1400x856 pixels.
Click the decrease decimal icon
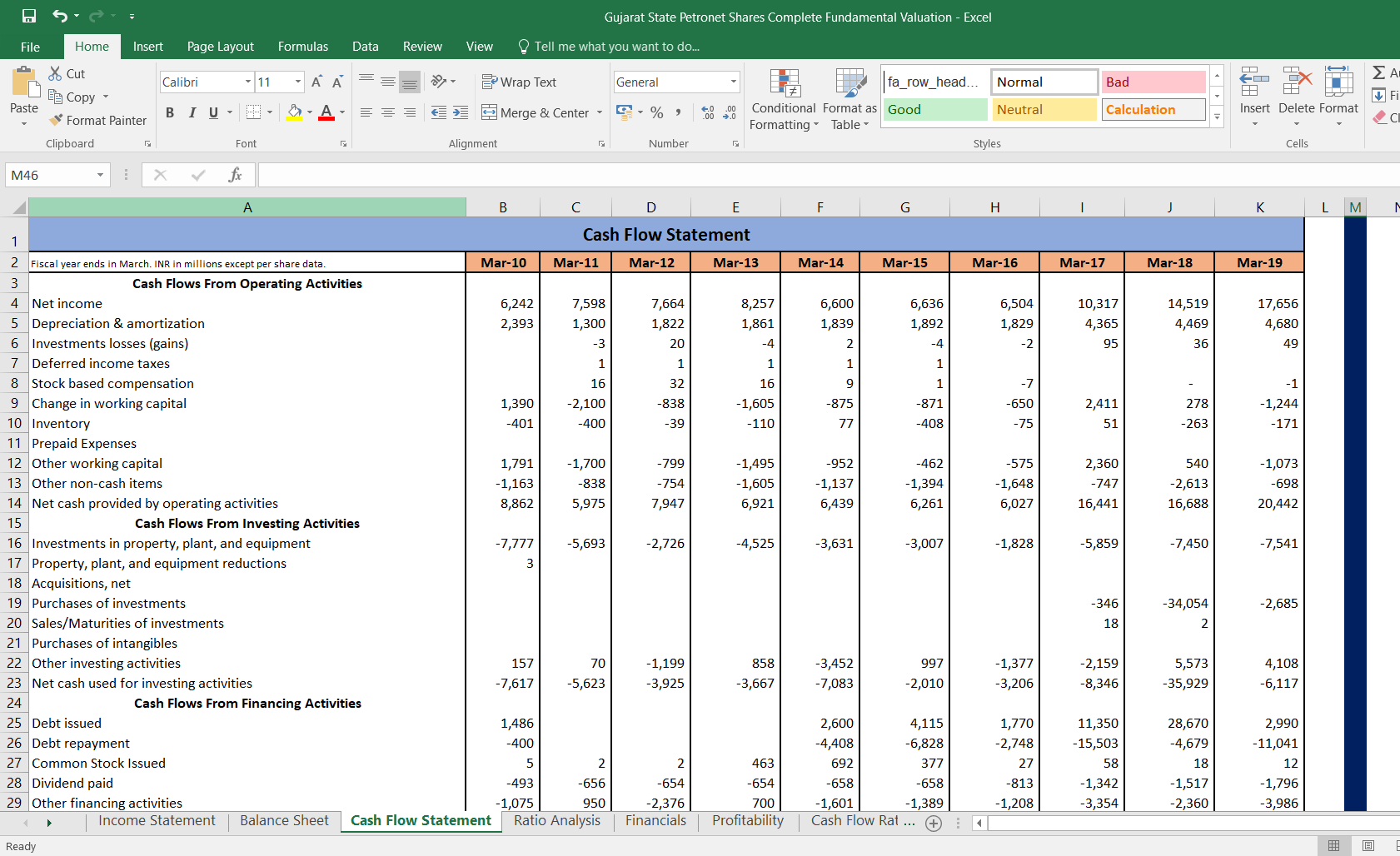[730, 112]
